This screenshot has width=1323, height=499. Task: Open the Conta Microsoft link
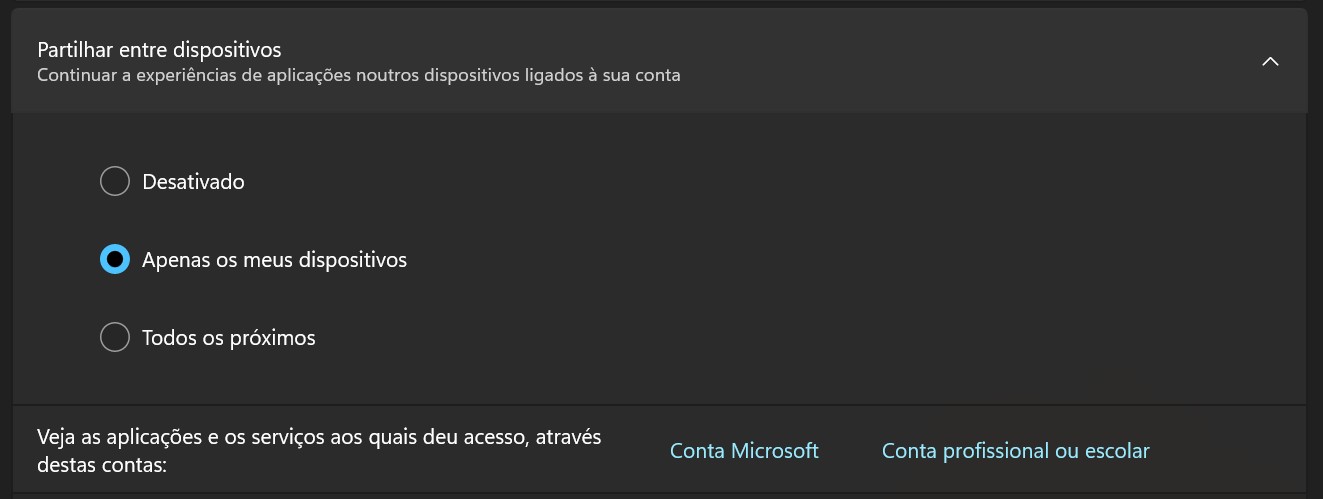tap(744, 451)
